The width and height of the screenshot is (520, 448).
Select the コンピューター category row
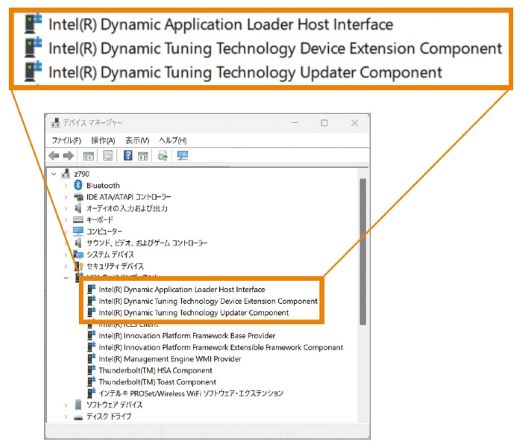tap(104, 231)
